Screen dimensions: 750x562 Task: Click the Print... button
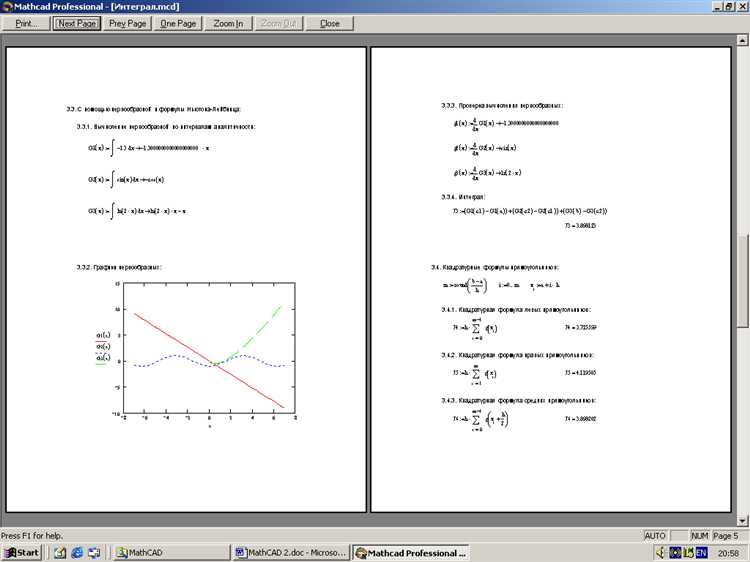(26, 23)
